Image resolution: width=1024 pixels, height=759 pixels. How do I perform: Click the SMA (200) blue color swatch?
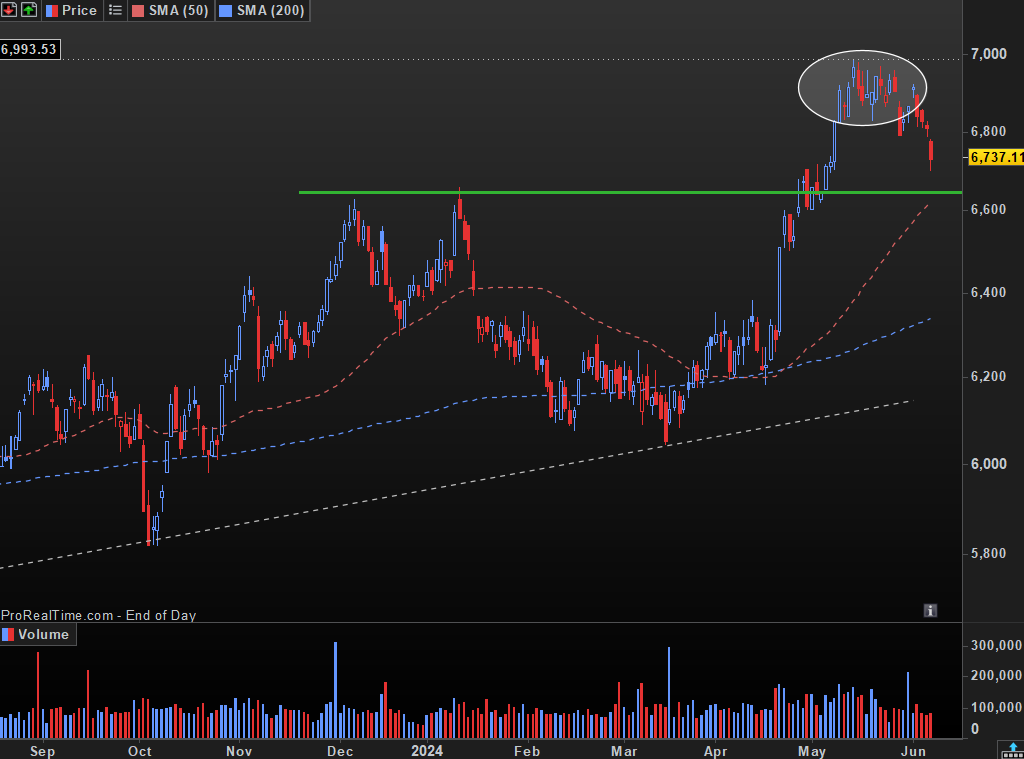tap(225, 10)
